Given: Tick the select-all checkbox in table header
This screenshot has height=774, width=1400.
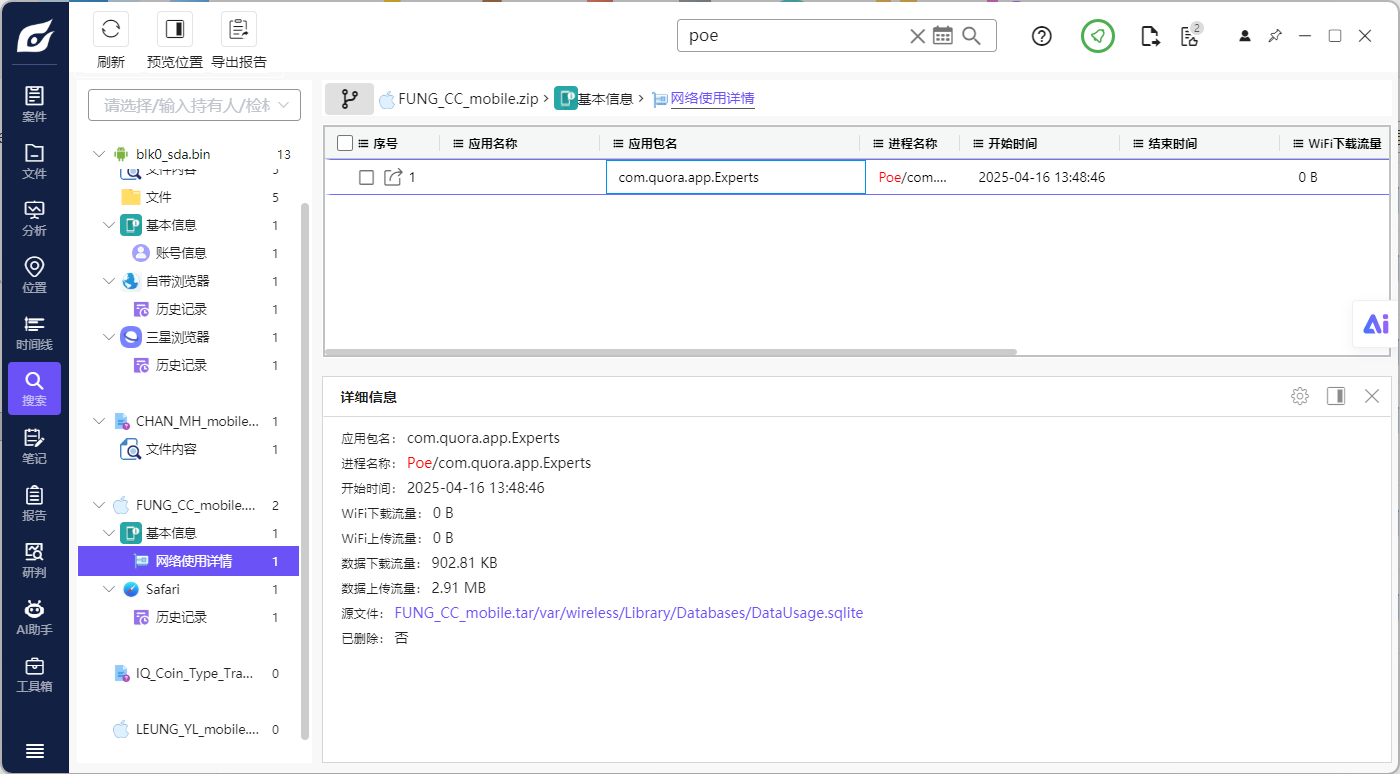Looking at the screenshot, I should [x=345, y=143].
